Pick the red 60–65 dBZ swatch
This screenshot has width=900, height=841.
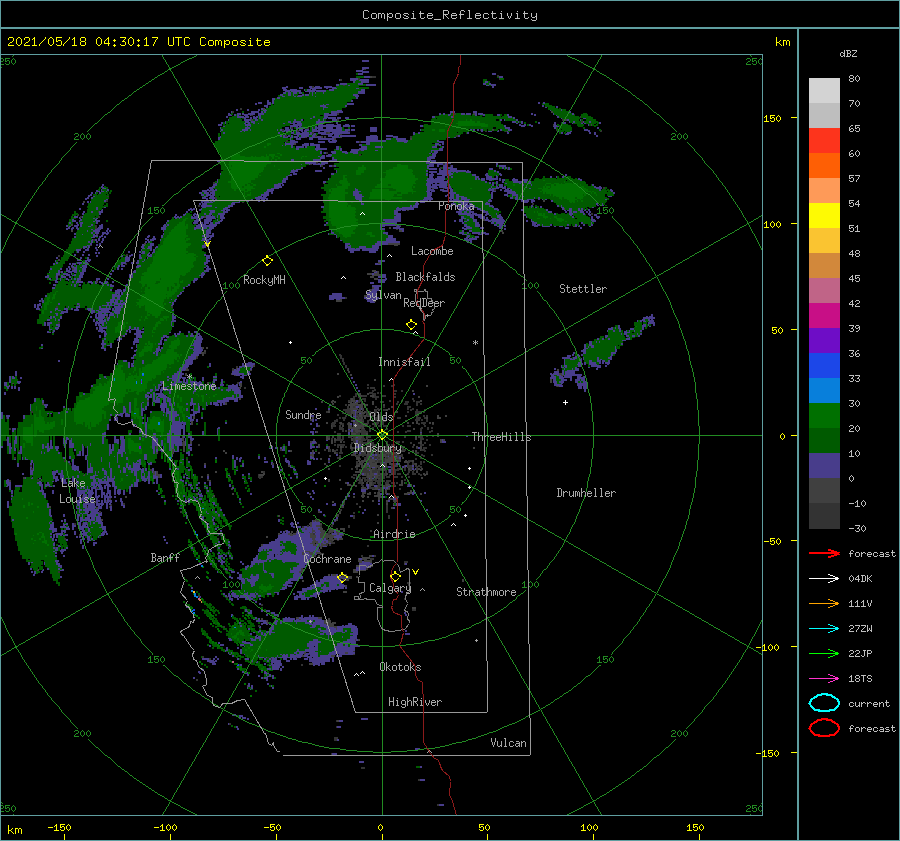[824, 141]
